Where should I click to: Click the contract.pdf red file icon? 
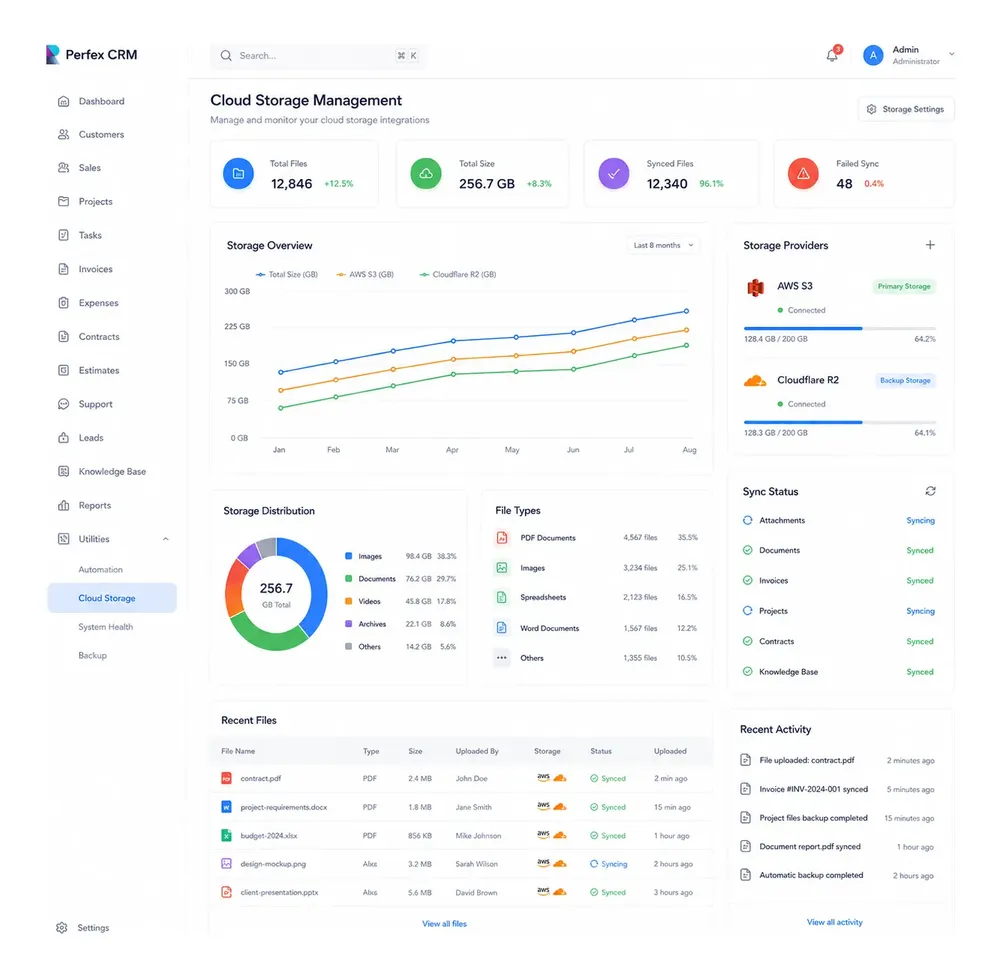(226, 778)
